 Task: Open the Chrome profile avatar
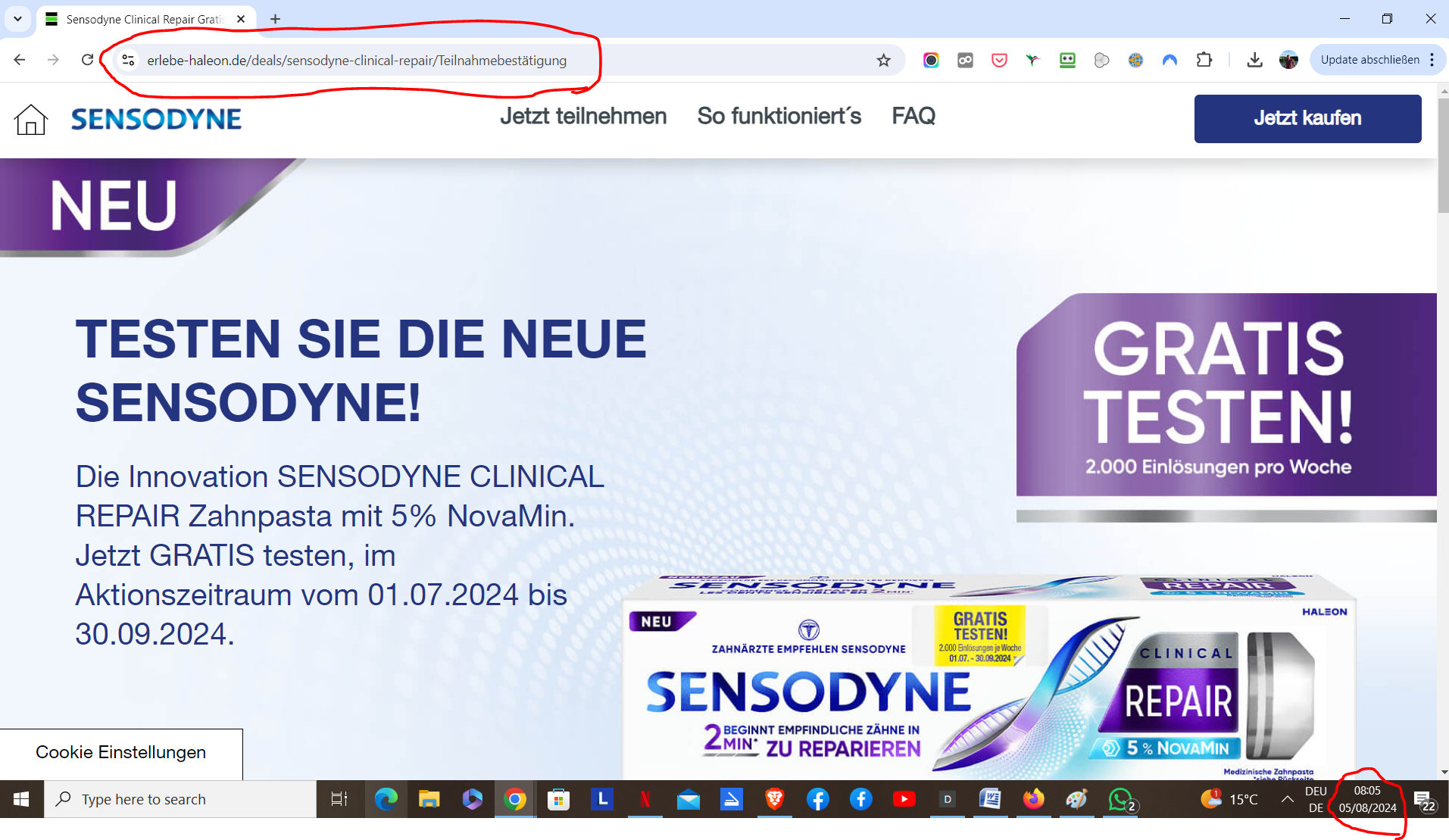1288,60
